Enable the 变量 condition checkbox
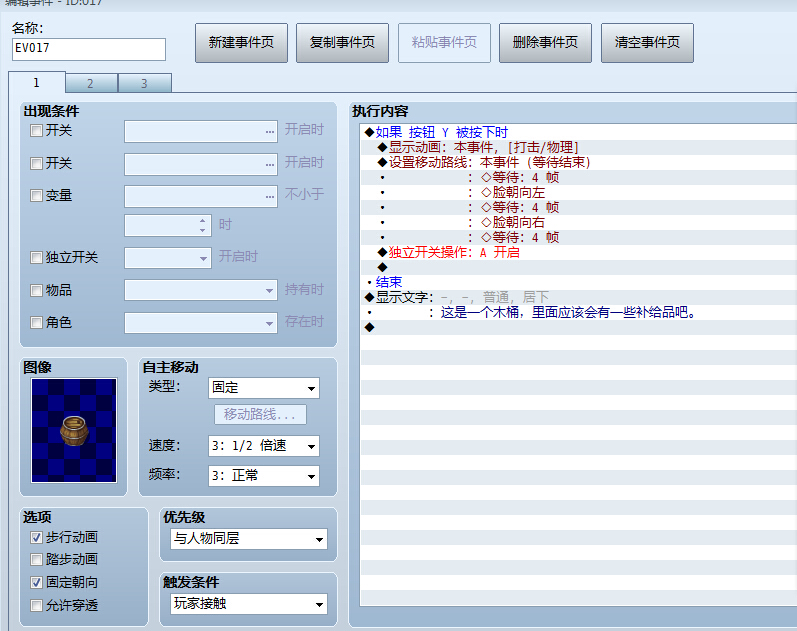The height and width of the screenshot is (631, 797). coord(37,196)
